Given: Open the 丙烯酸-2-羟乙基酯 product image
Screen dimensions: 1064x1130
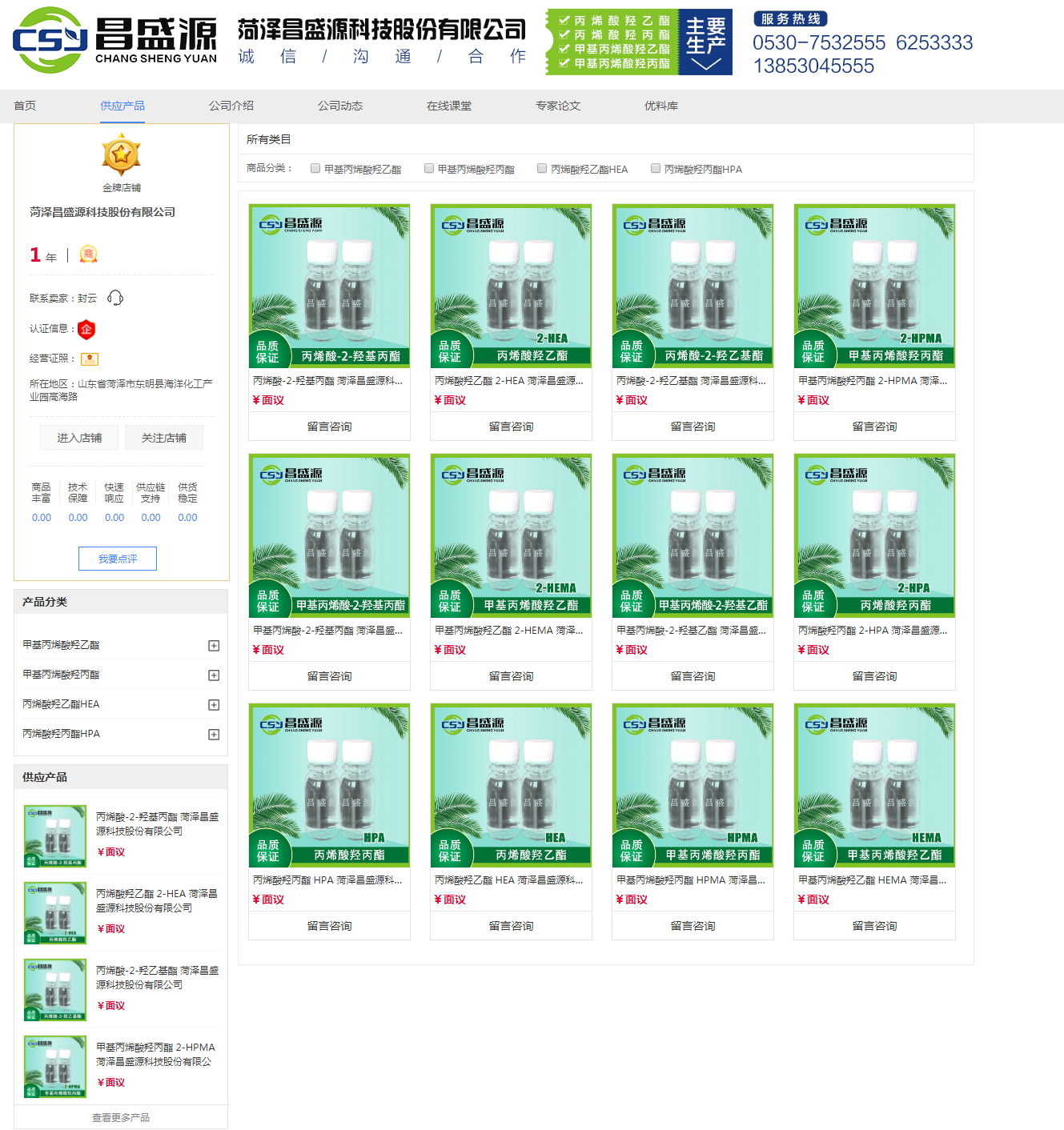Looking at the screenshot, I should click(693, 286).
